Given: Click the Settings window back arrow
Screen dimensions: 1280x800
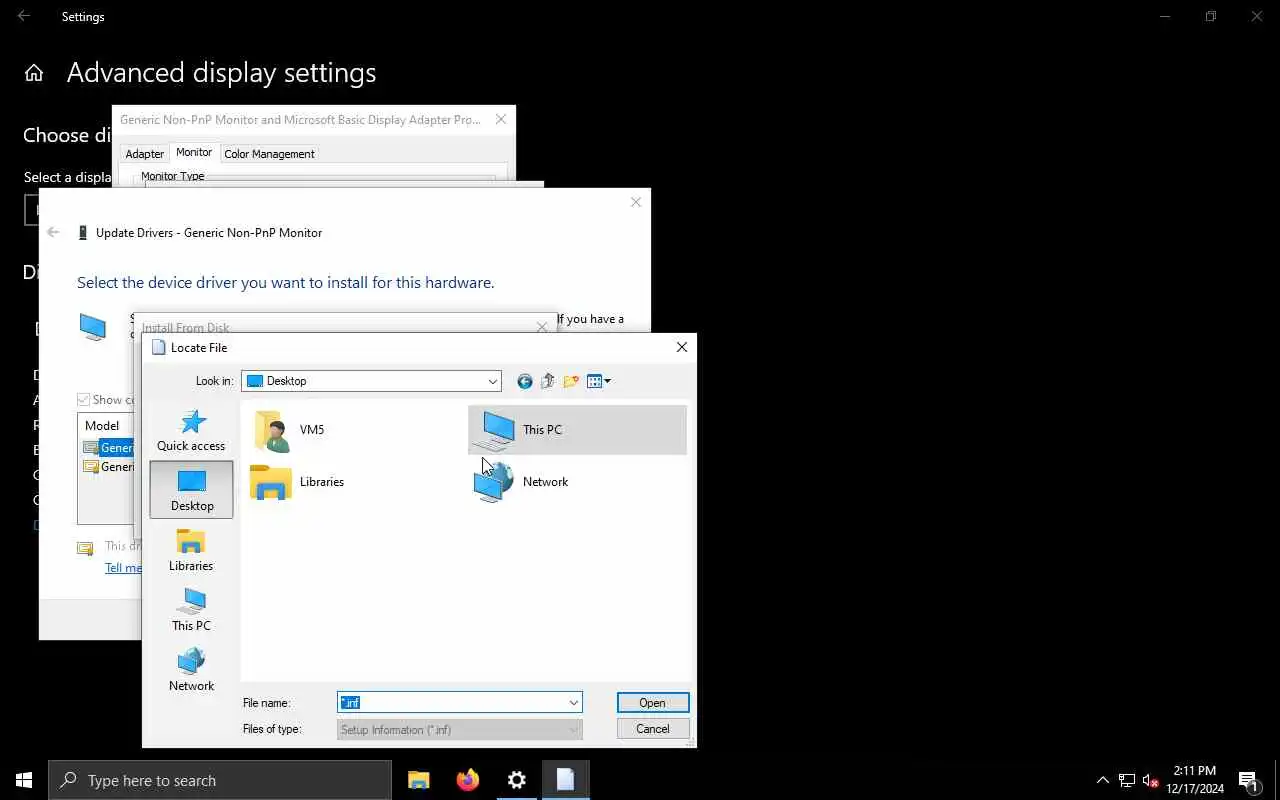Looking at the screenshot, I should click(x=24, y=16).
